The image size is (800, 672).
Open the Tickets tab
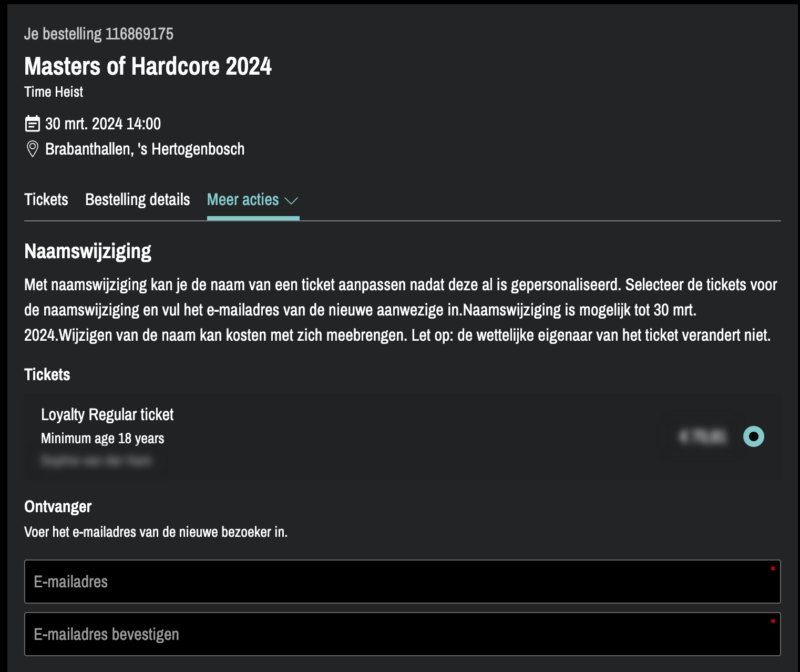click(x=46, y=200)
